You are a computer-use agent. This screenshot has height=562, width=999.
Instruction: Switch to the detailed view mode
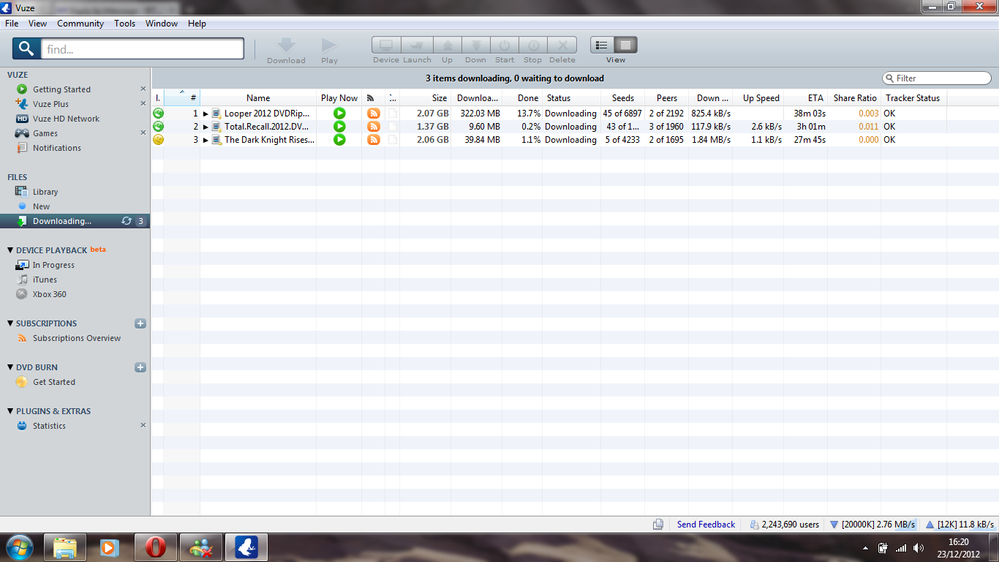(626, 45)
